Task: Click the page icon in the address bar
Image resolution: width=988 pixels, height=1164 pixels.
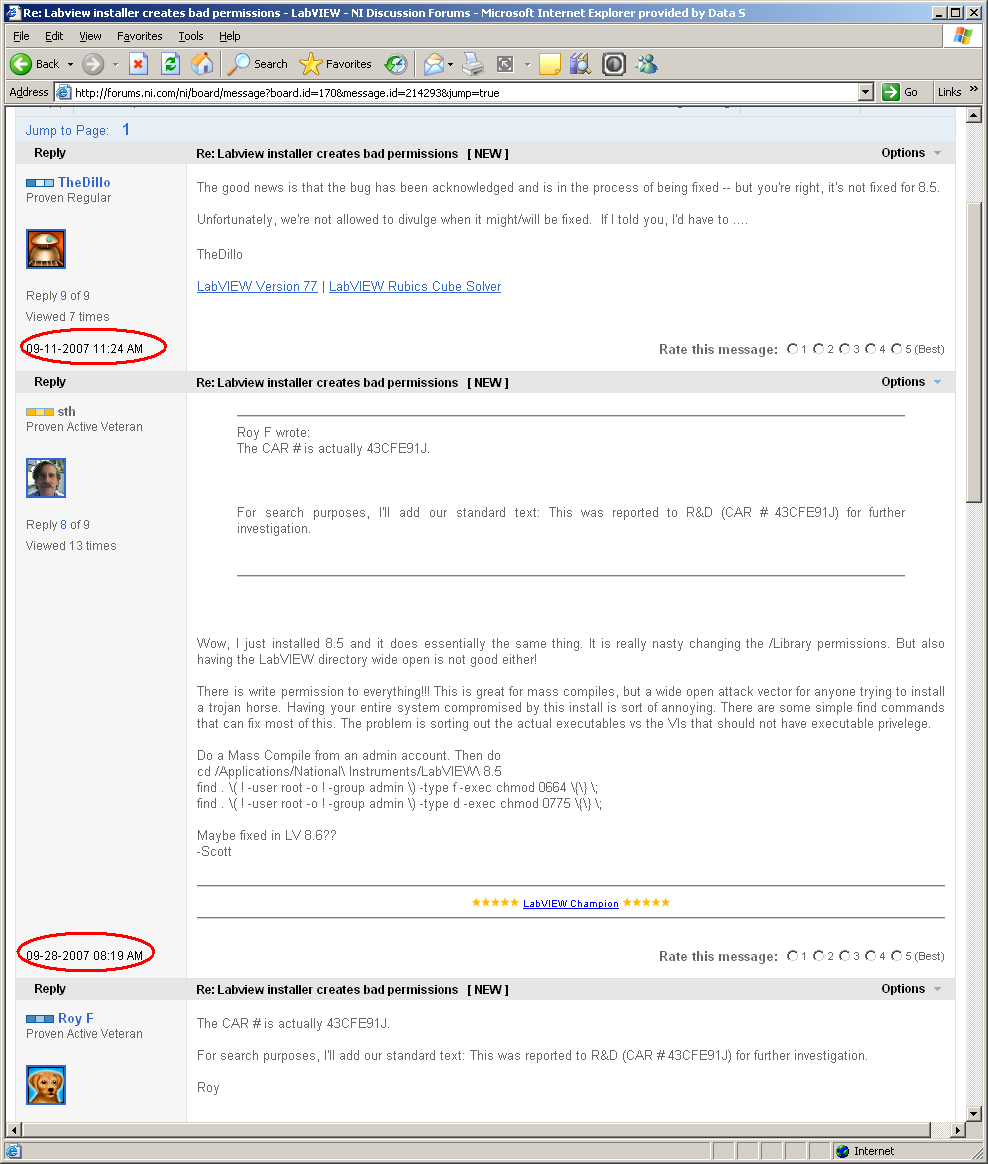Action: click(64, 92)
